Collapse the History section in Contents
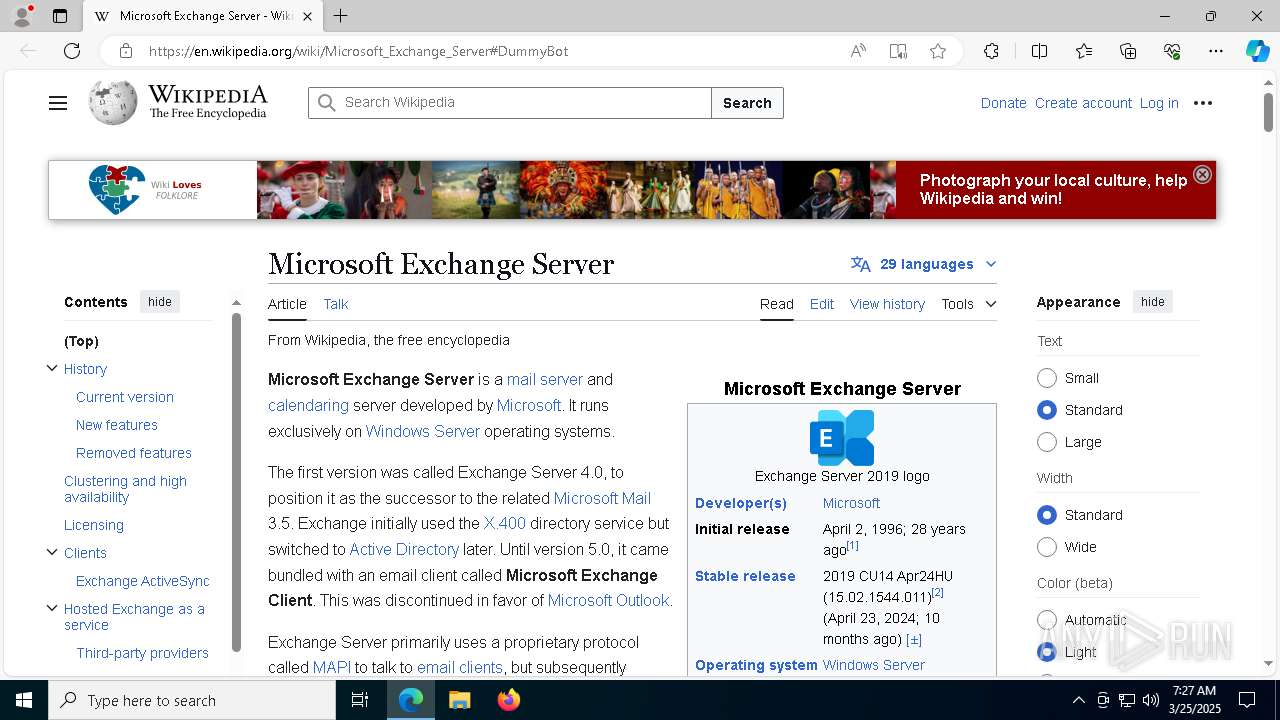This screenshot has width=1280, height=720. [x=52, y=369]
